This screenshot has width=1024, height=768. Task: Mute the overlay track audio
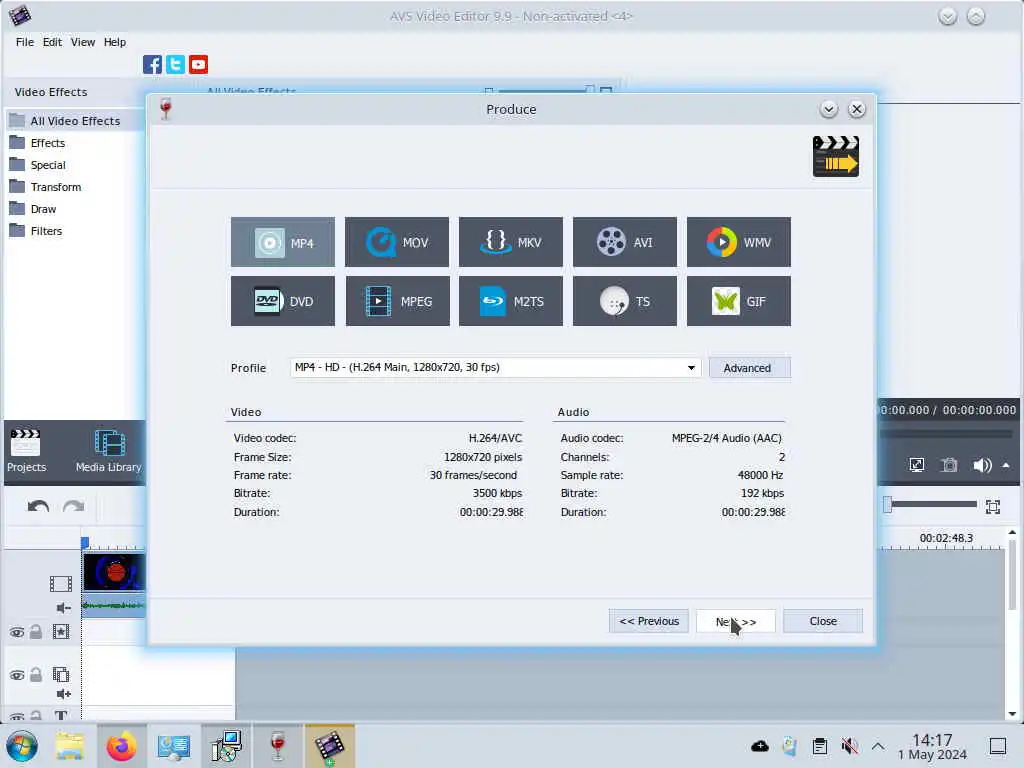[x=63, y=694]
